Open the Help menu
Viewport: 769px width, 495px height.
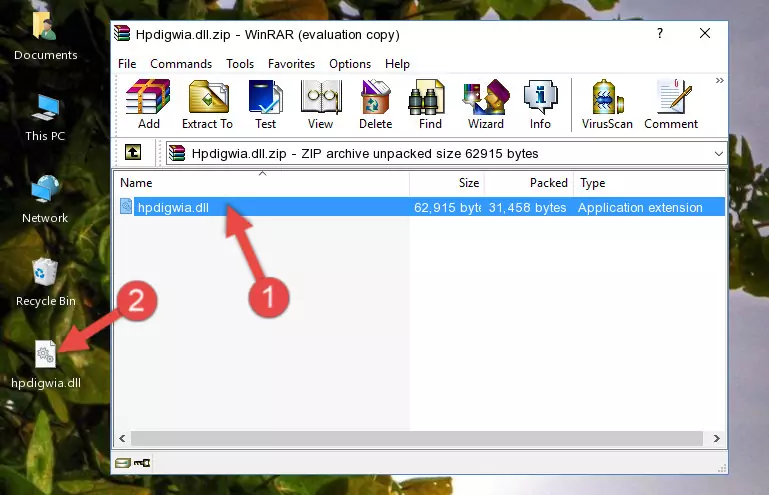click(397, 64)
